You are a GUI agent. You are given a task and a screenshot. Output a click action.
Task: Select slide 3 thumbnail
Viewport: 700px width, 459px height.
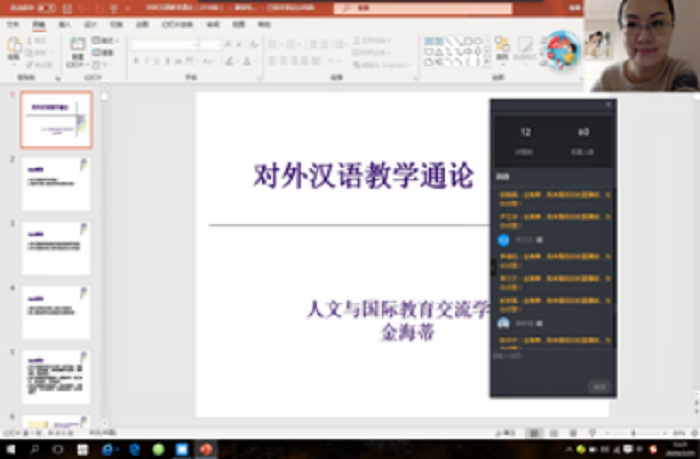pos(56,248)
